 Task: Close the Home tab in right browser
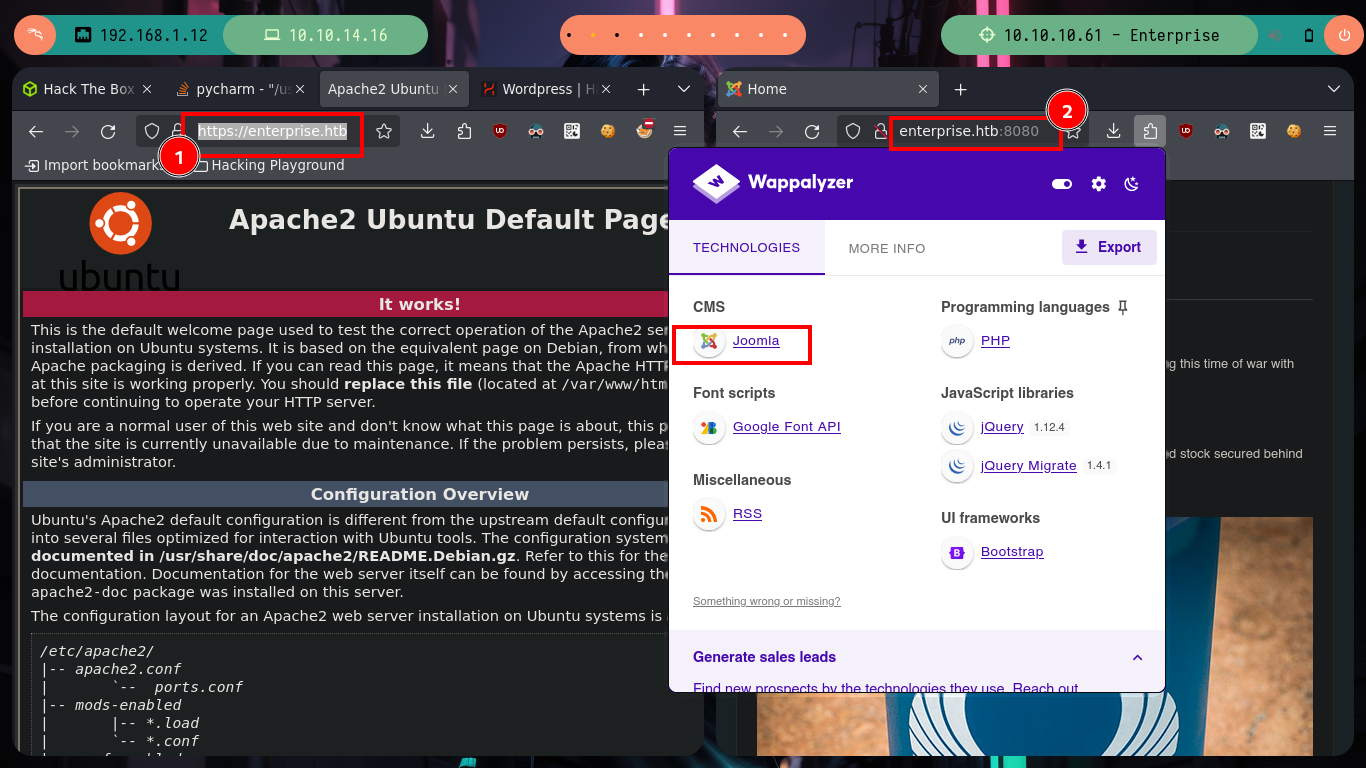(x=922, y=89)
